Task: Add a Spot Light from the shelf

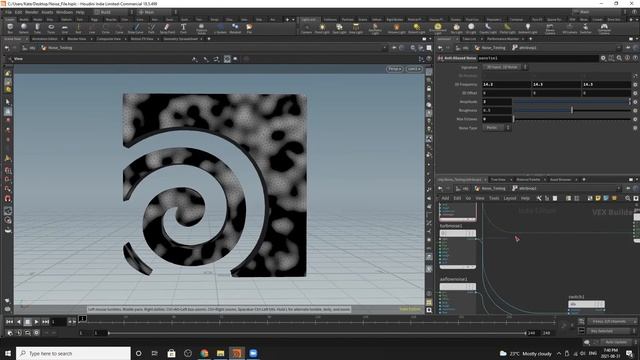Action: pos(339,28)
